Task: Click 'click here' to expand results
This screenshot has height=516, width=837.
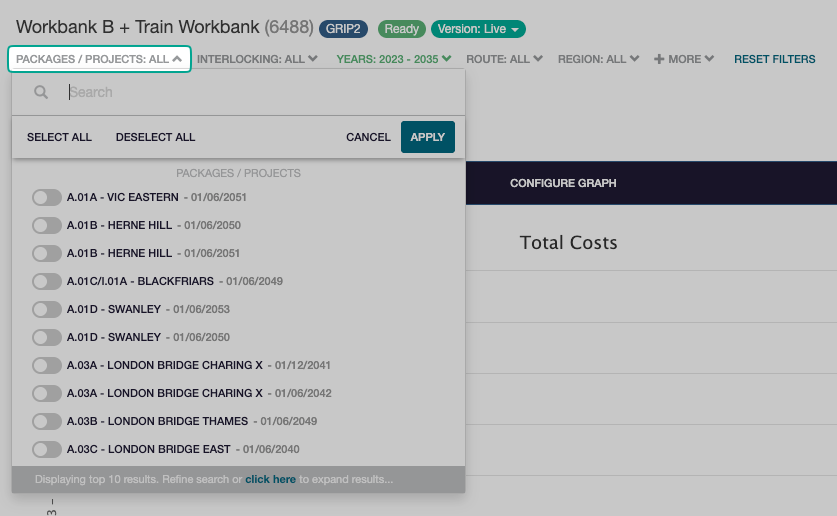Action: tap(270, 480)
